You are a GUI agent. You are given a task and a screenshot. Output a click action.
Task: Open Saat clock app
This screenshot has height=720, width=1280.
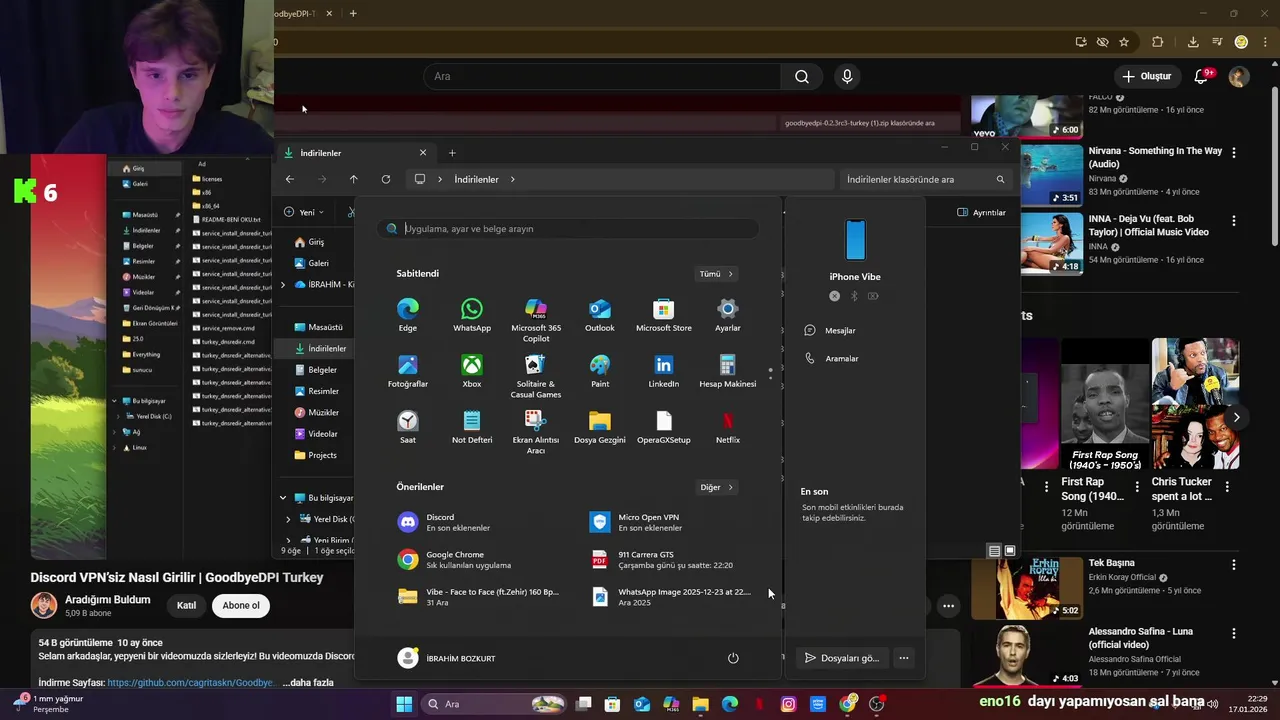click(408, 427)
